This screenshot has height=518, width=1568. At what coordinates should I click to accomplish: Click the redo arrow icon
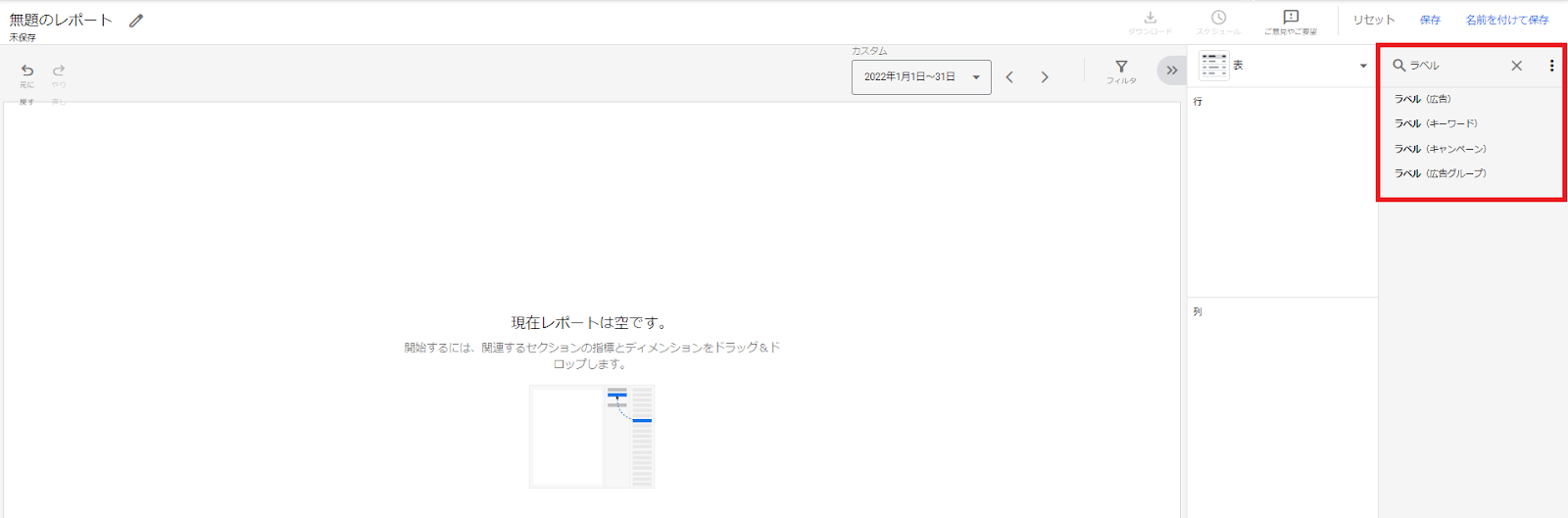coord(59,71)
